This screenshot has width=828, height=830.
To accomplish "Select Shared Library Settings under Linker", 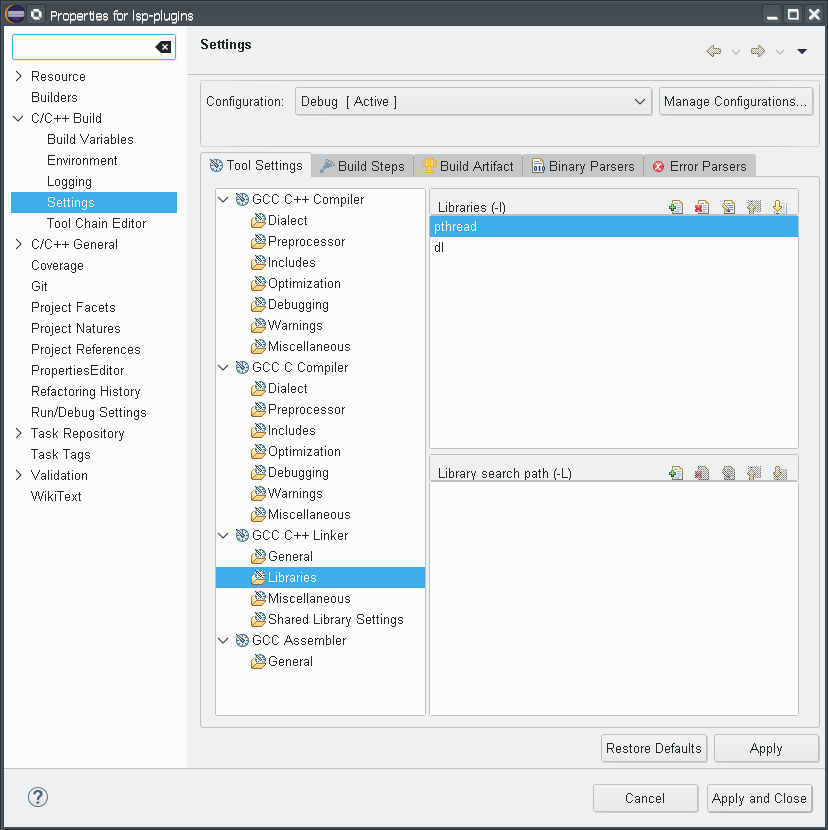I will pyautogui.click(x=335, y=619).
